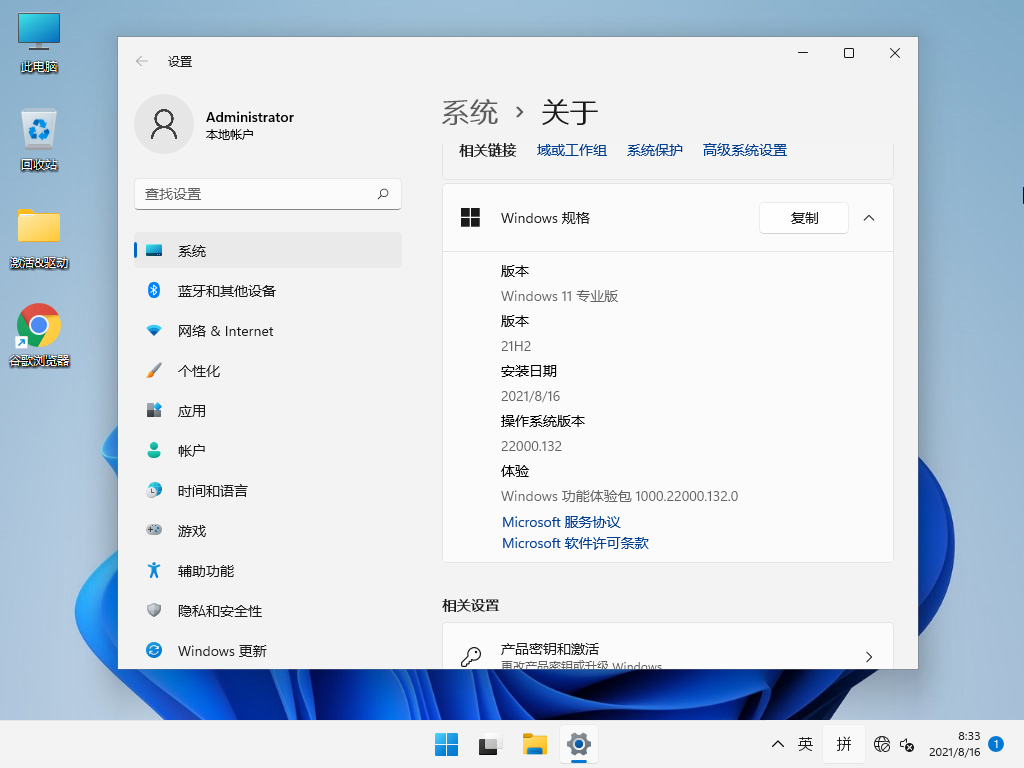Image resolution: width=1024 pixels, height=768 pixels.
Task: Click the Find a setting search box
Action: coord(258,194)
